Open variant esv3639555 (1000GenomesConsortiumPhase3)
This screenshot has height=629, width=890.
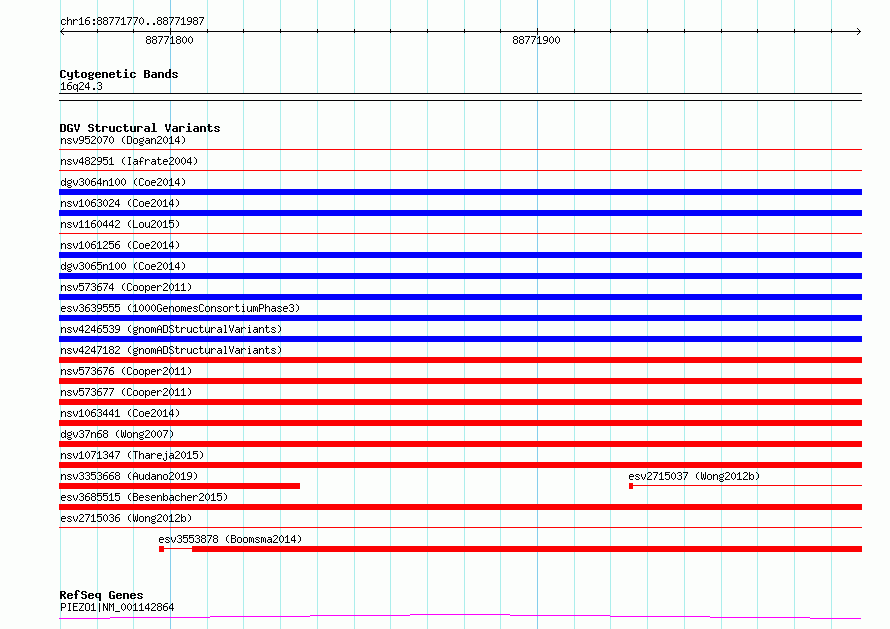pos(180,308)
